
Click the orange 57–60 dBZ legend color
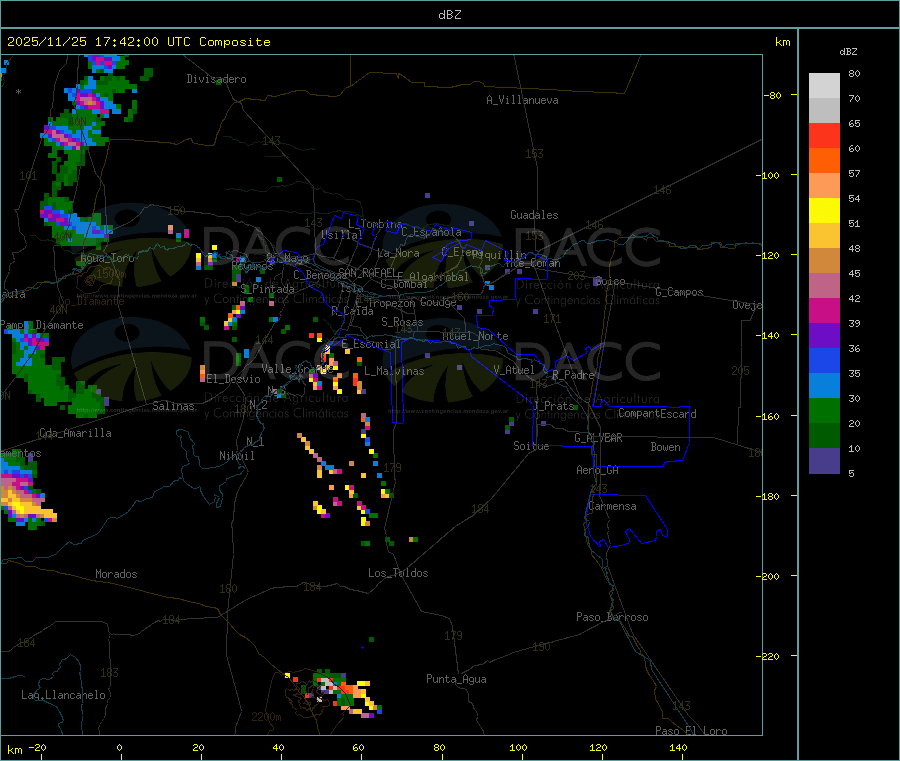(824, 161)
